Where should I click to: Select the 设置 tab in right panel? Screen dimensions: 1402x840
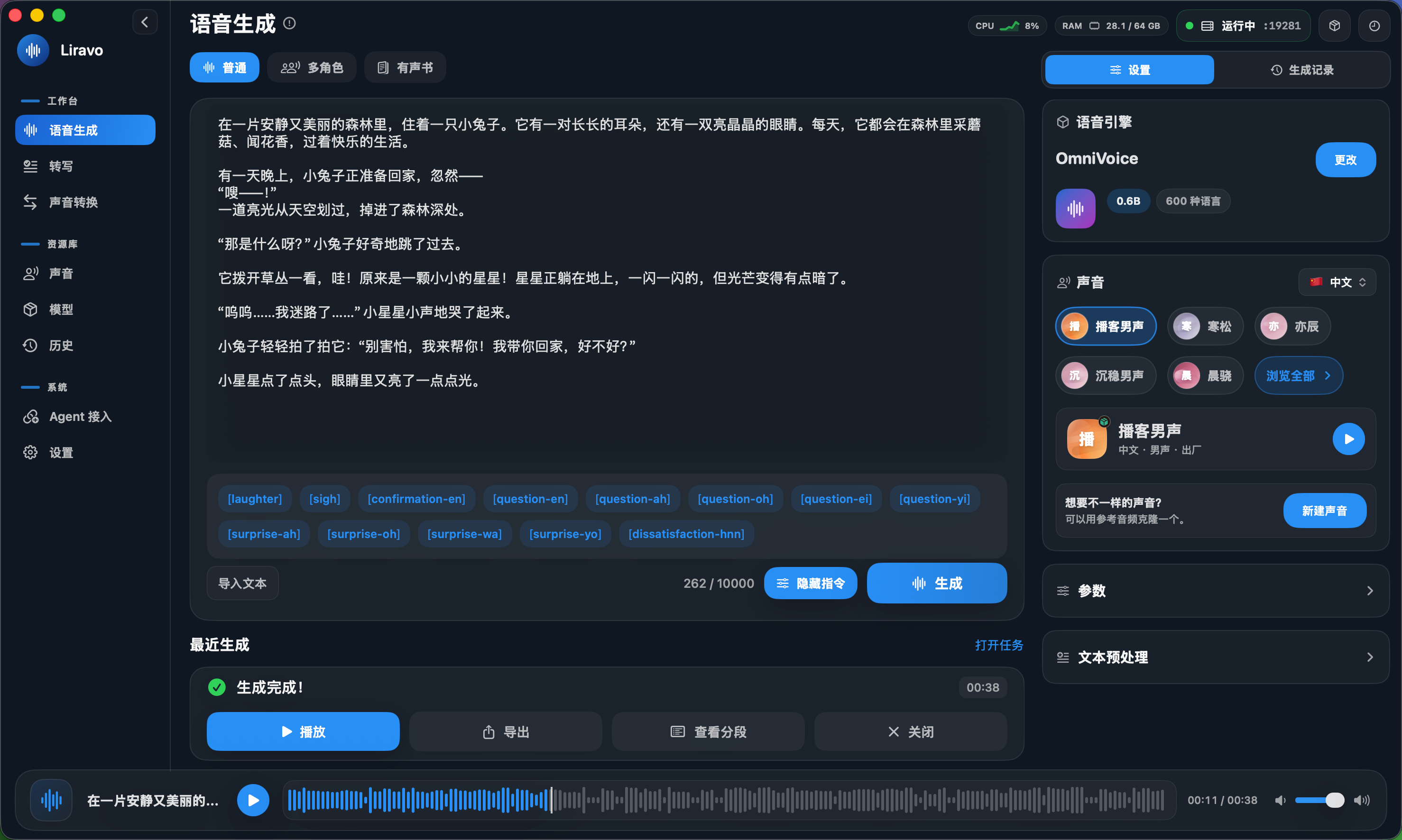tap(1129, 70)
